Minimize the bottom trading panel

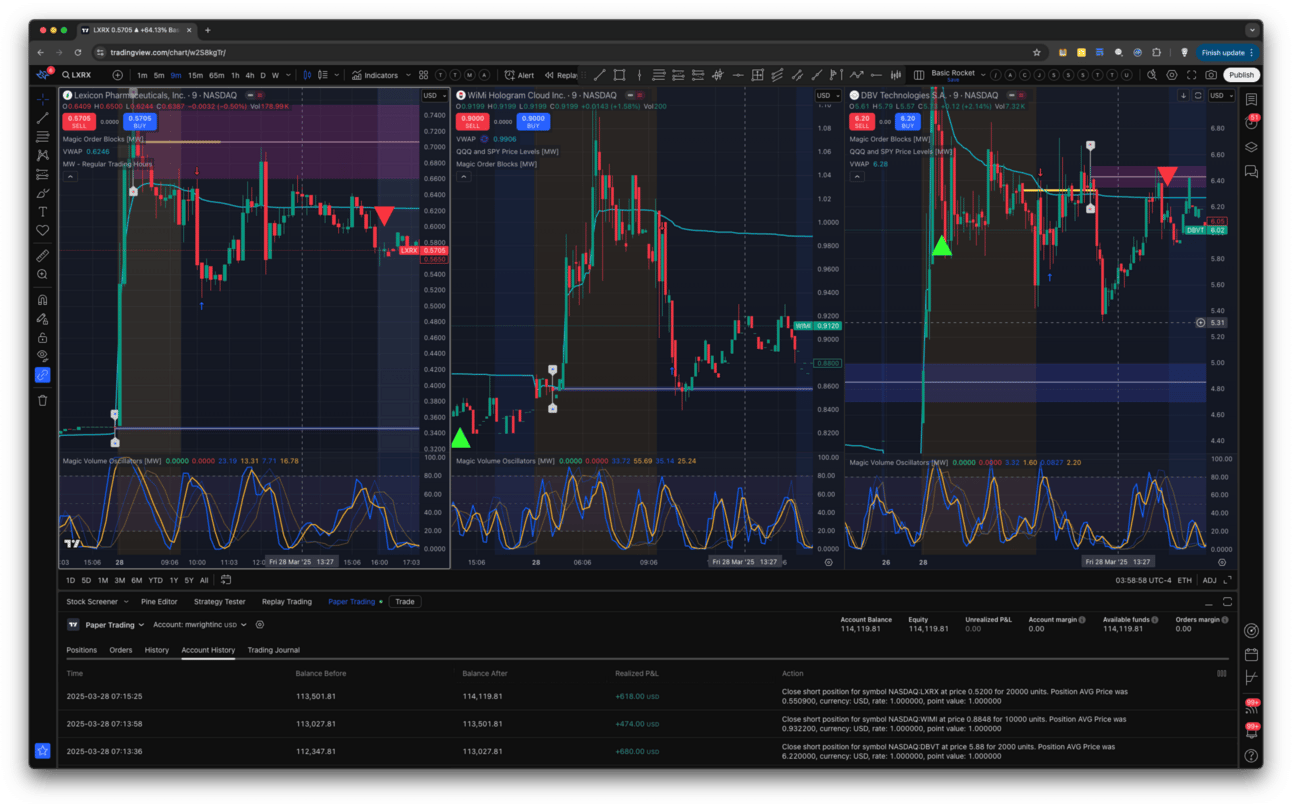pyautogui.click(x=1208, y=602)
